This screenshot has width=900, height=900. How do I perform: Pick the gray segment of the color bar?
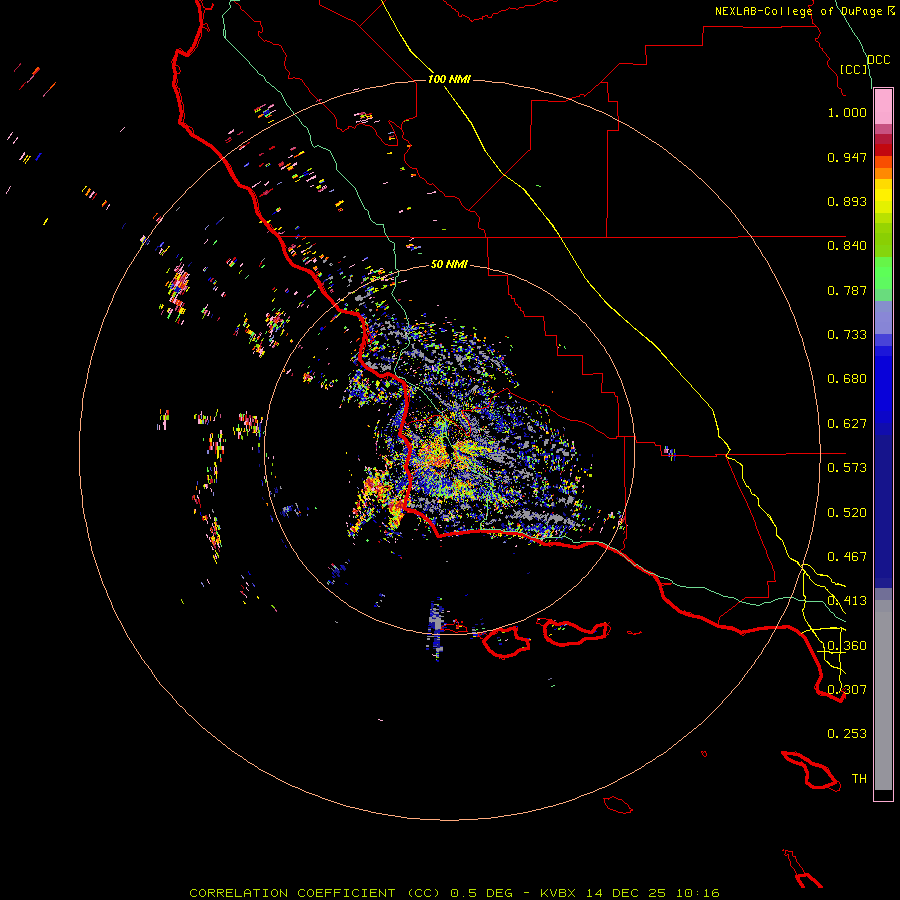[883, 695]
